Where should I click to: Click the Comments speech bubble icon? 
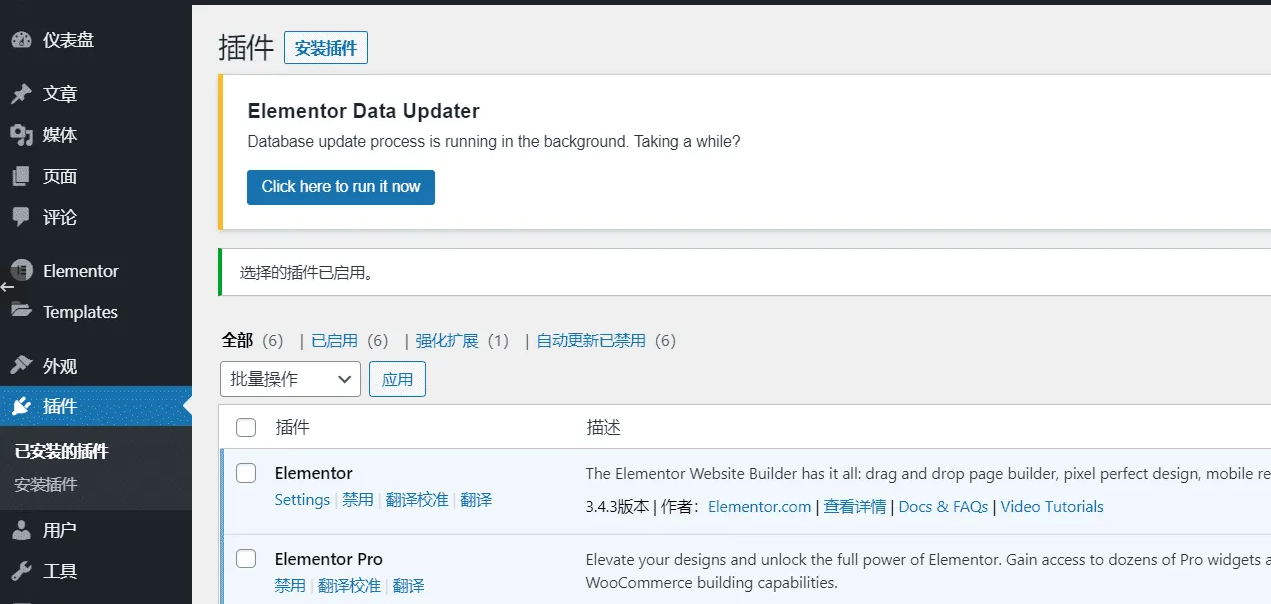tap(21, 217)
